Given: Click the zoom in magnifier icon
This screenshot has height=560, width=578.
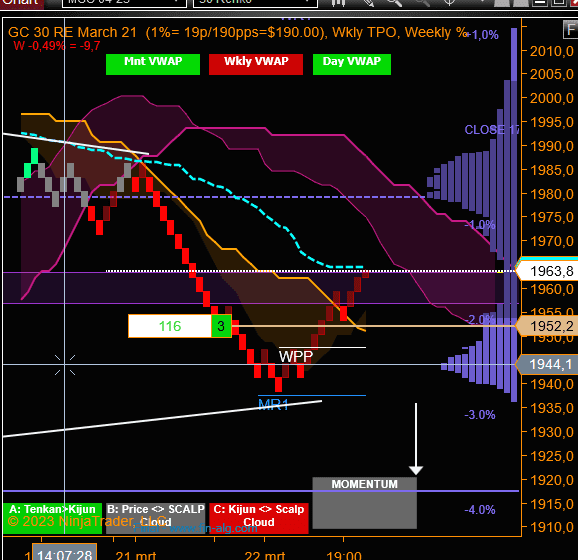Looking at the screenshot, I should pos(394,3).
